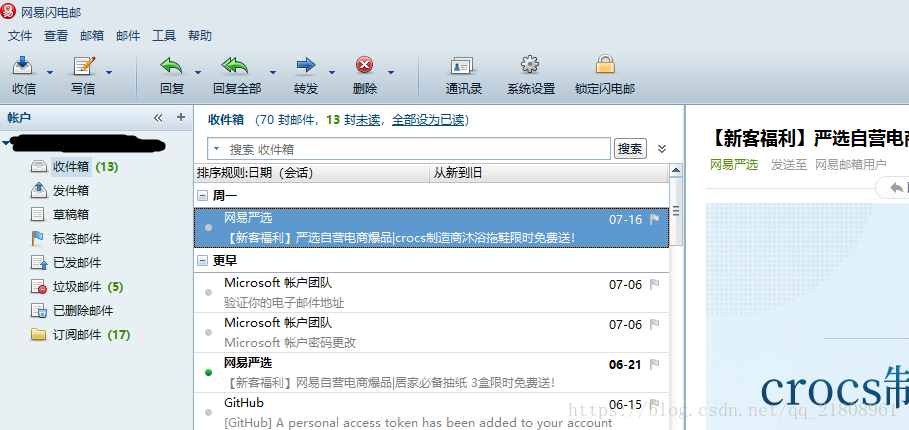Open the dropdown arrow next to 写信
The width and height of the screenshot is (909, 430).
108,72
